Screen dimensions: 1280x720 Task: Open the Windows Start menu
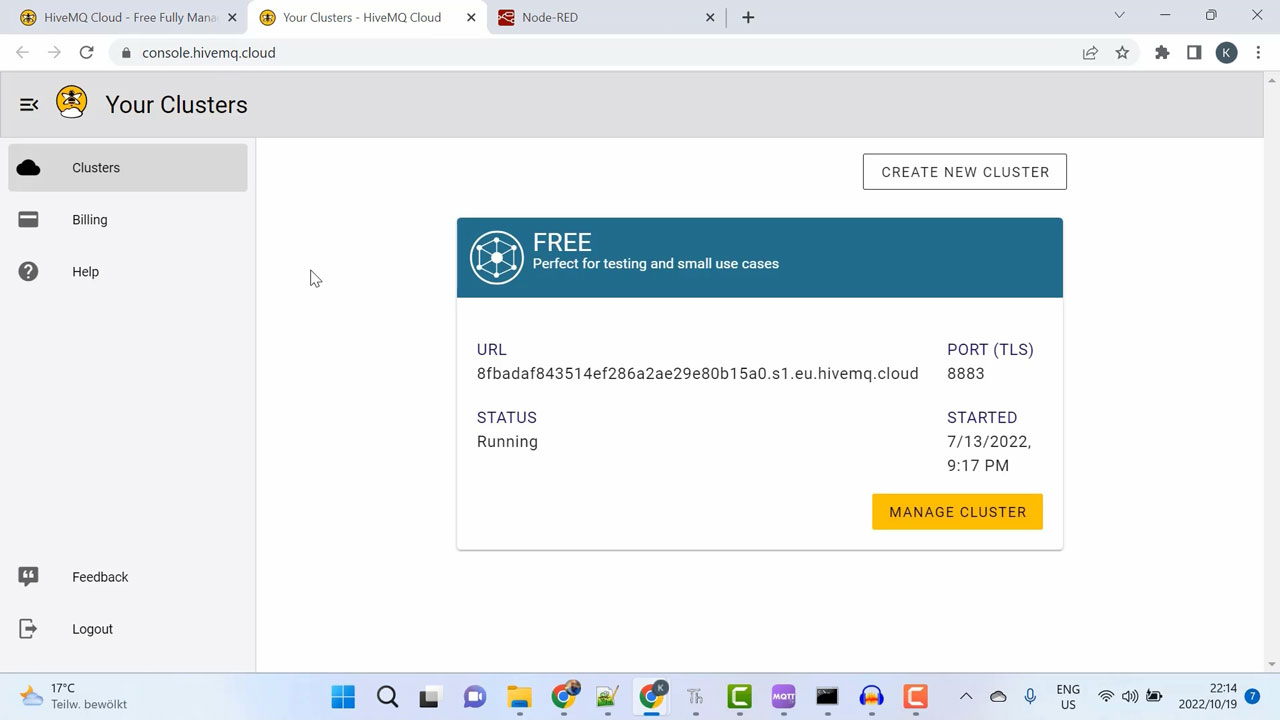tap(343, 697)
